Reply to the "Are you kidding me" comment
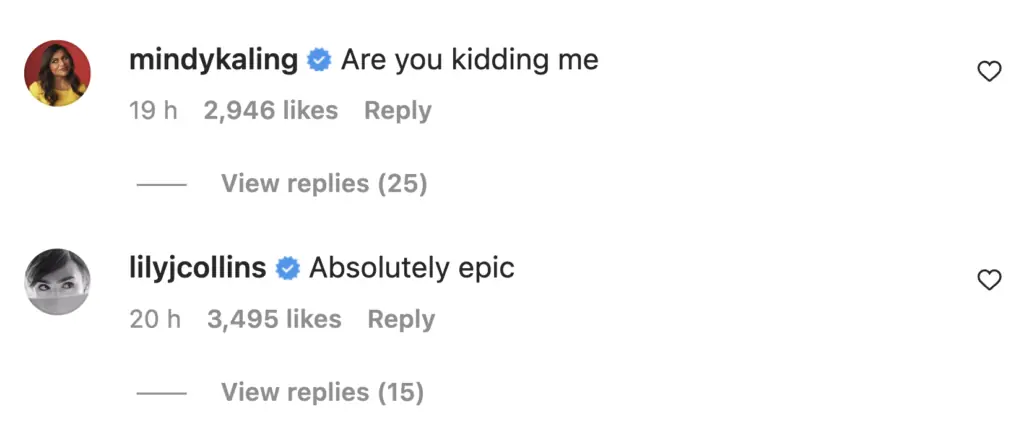The image size is (1024, 446). pos(397,111)
